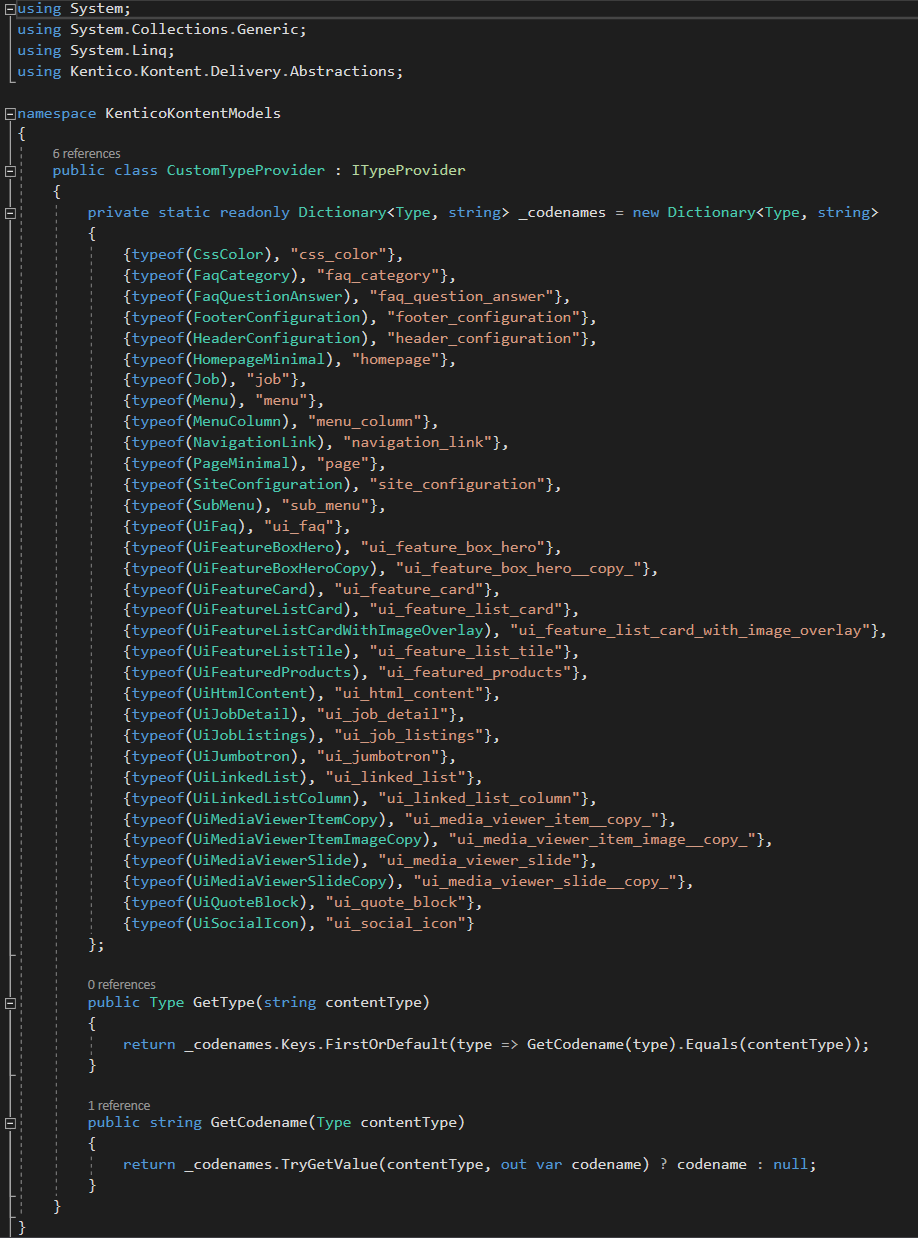The image size is (918, 1238).
Task: Click the CustomTypeProvider class name
Action: [246, 171]
